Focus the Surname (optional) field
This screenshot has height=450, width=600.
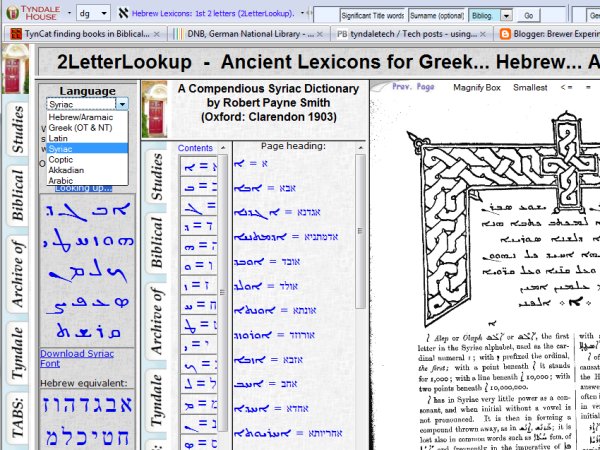click(x=437, y=16)
